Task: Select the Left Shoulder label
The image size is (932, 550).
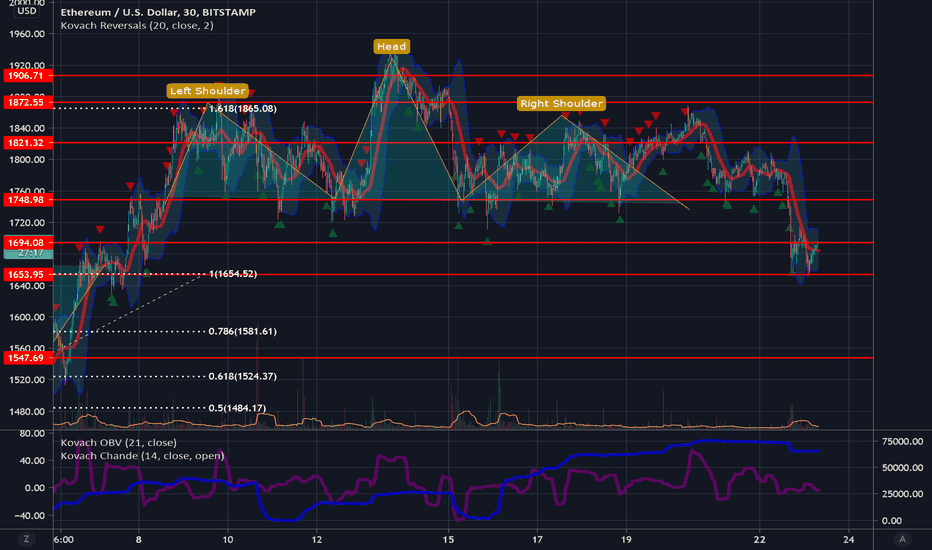Action: pos(207,90)
